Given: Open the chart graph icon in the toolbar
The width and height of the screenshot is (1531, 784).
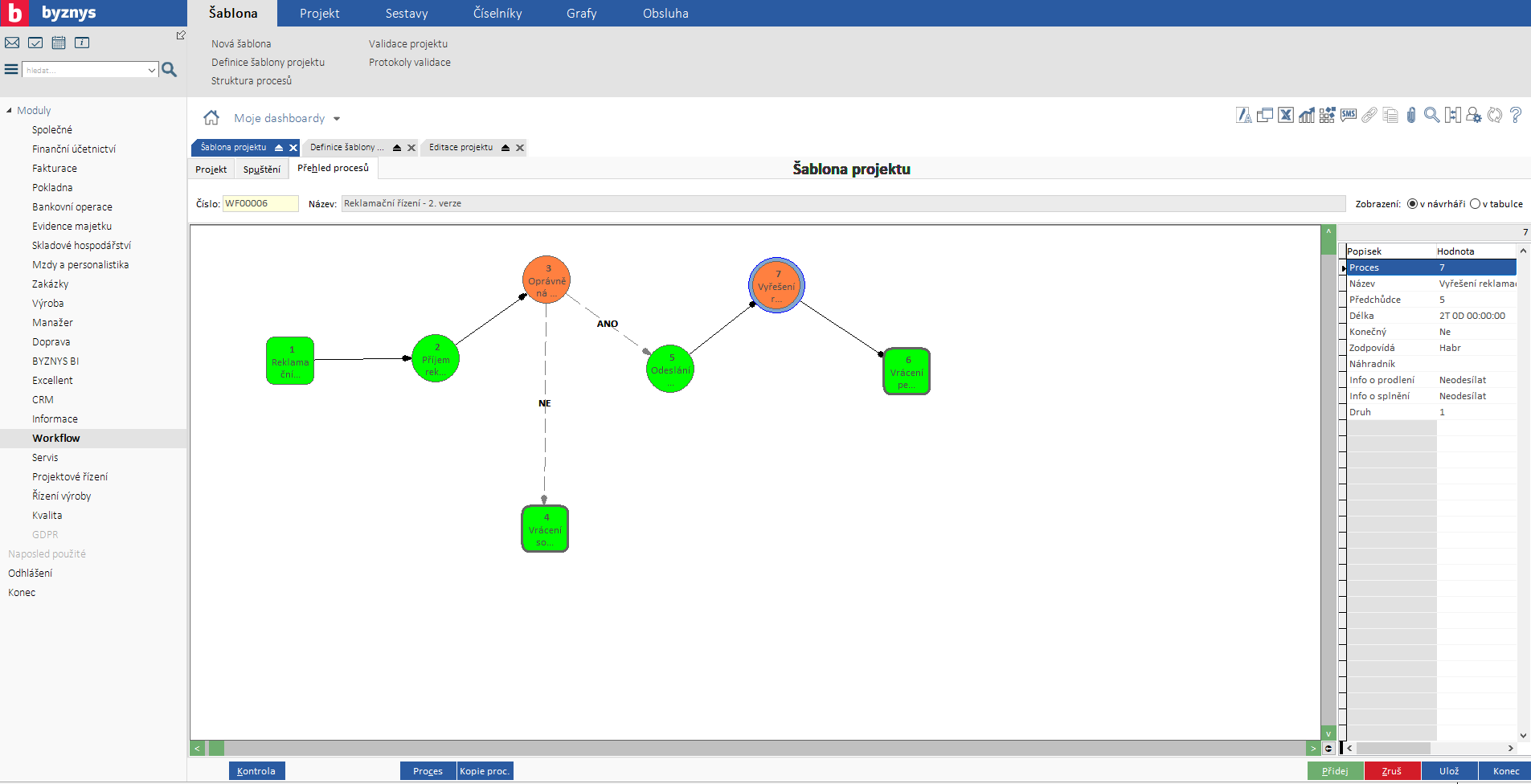Looking at the screenshot, I should [1307, 116].
